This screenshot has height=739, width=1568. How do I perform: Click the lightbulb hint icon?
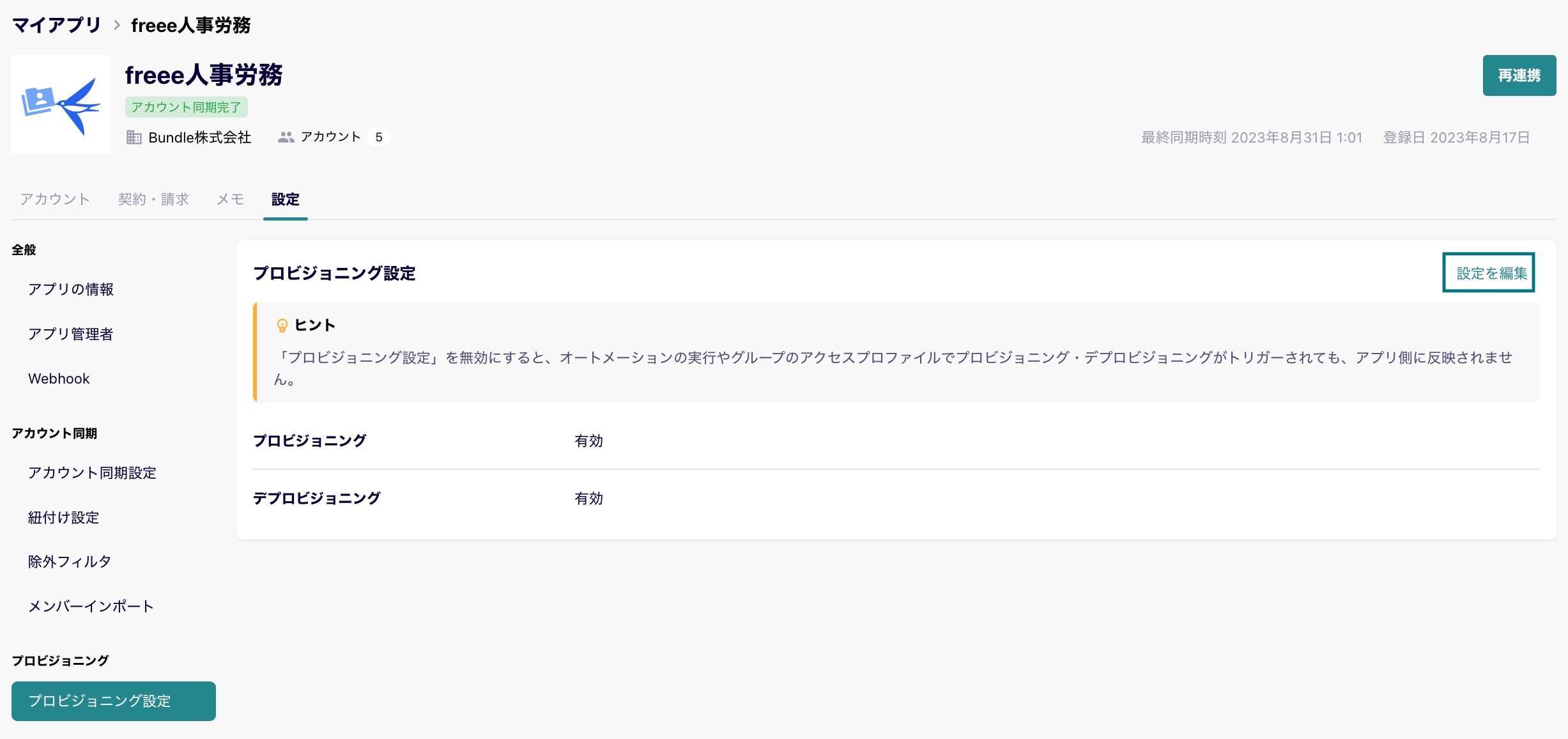pos(282,325)
